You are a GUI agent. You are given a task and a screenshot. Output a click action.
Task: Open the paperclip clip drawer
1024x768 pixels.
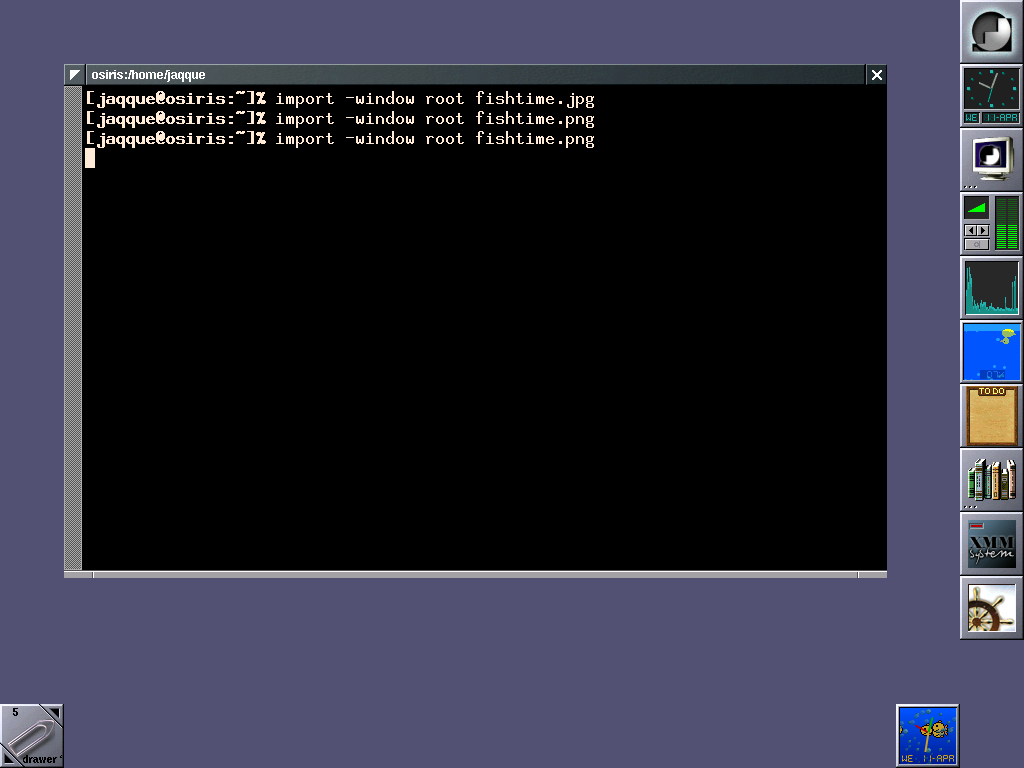point(31,736)
